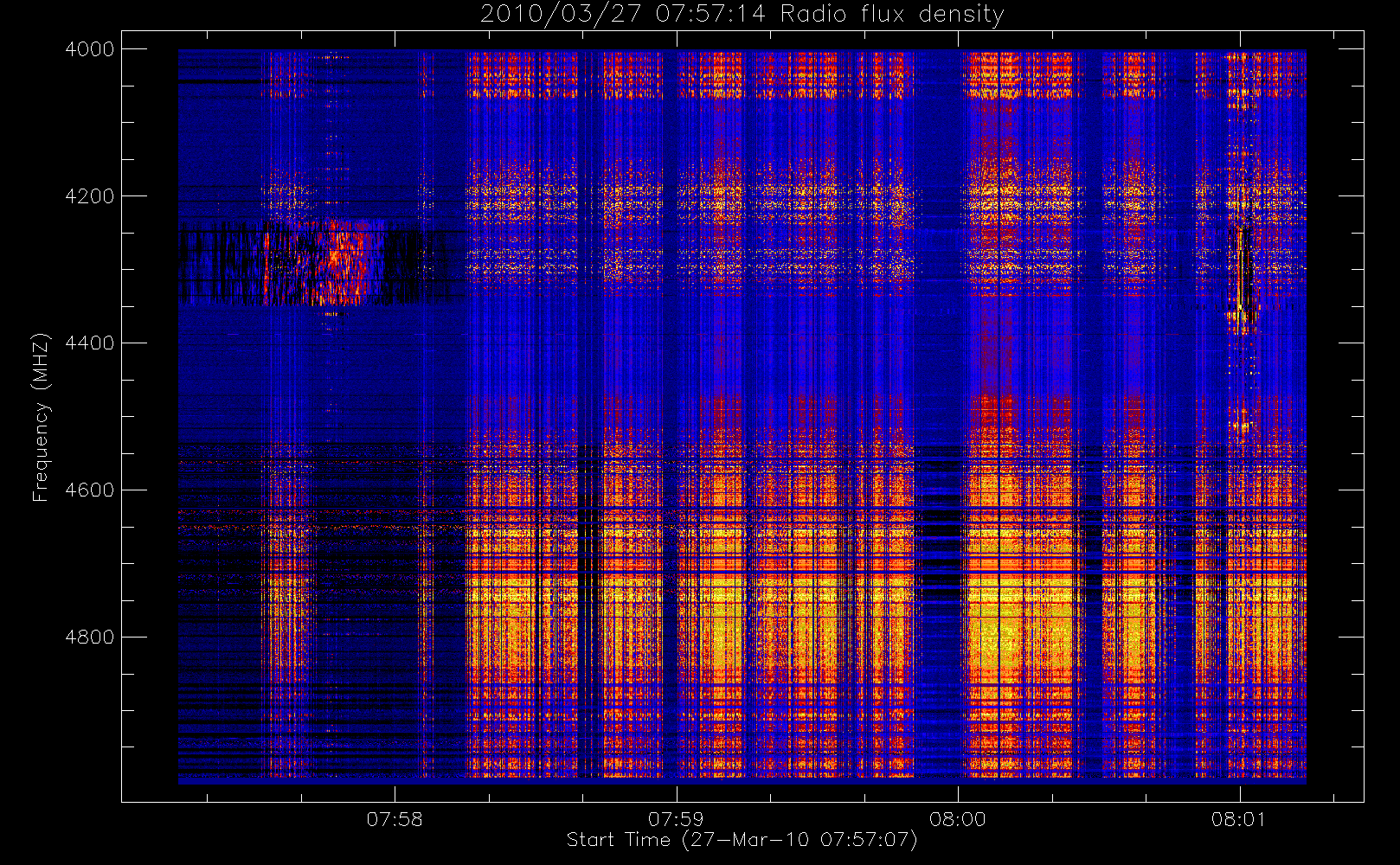Click the 4000 frequency axis label
Viewport: 1400px width, 865px height.
tap(89, 49)
